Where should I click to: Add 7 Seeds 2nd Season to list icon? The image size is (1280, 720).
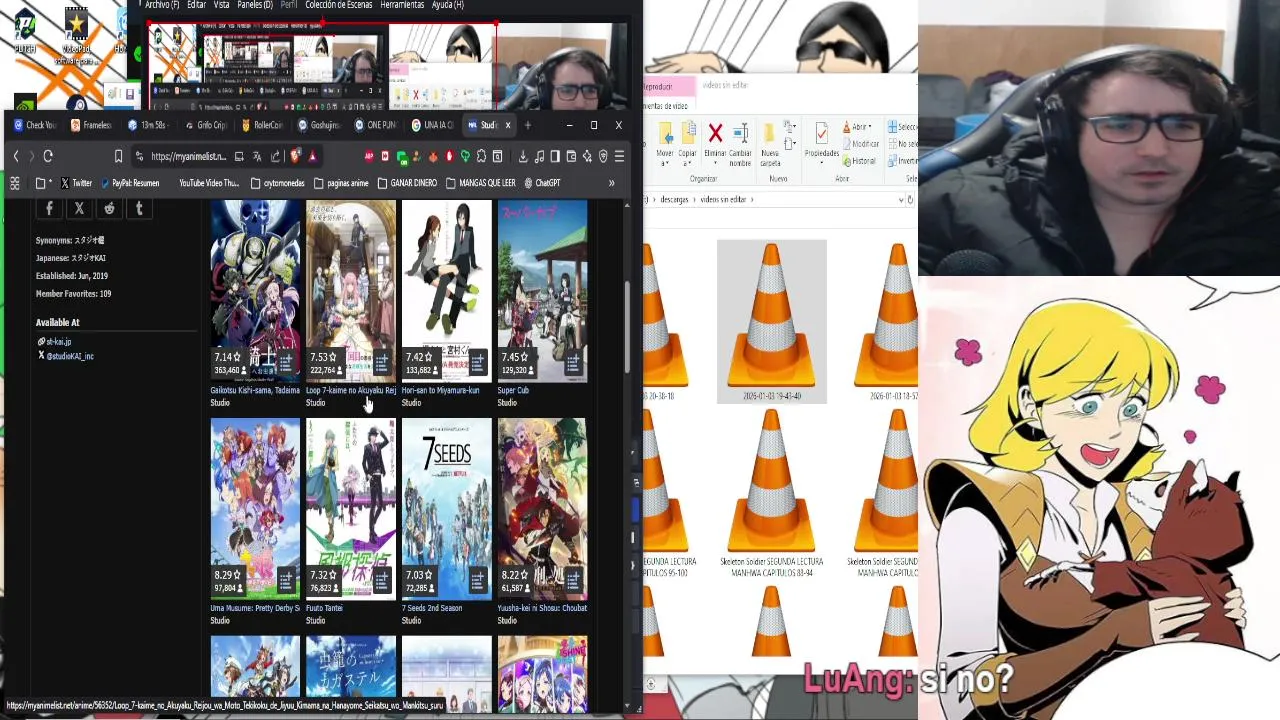[x=478, y=580]
